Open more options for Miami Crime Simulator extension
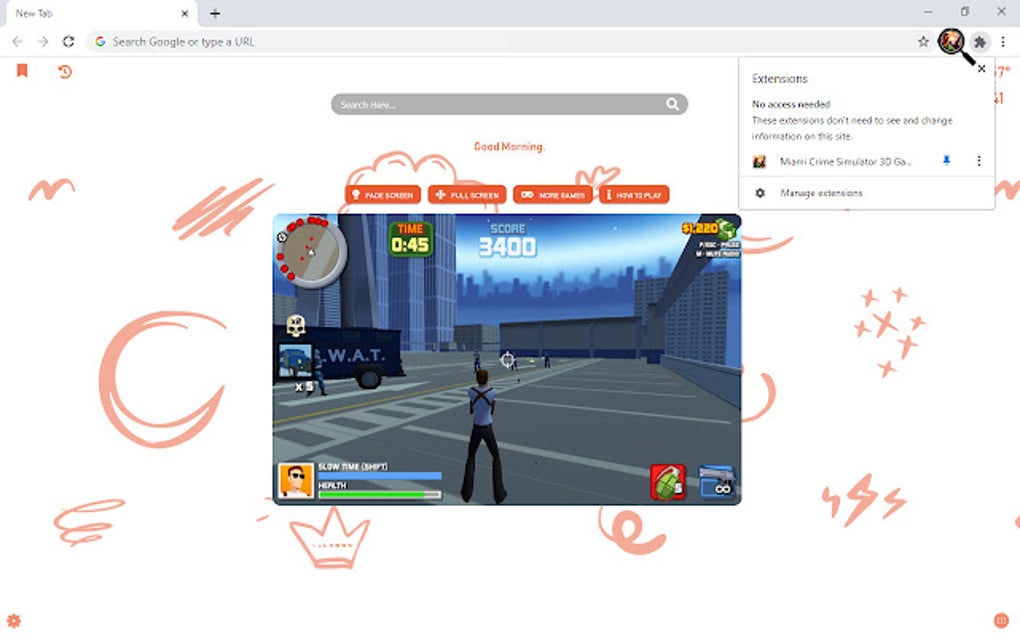This screenshot has height=638, width=1020. [978, 161]
